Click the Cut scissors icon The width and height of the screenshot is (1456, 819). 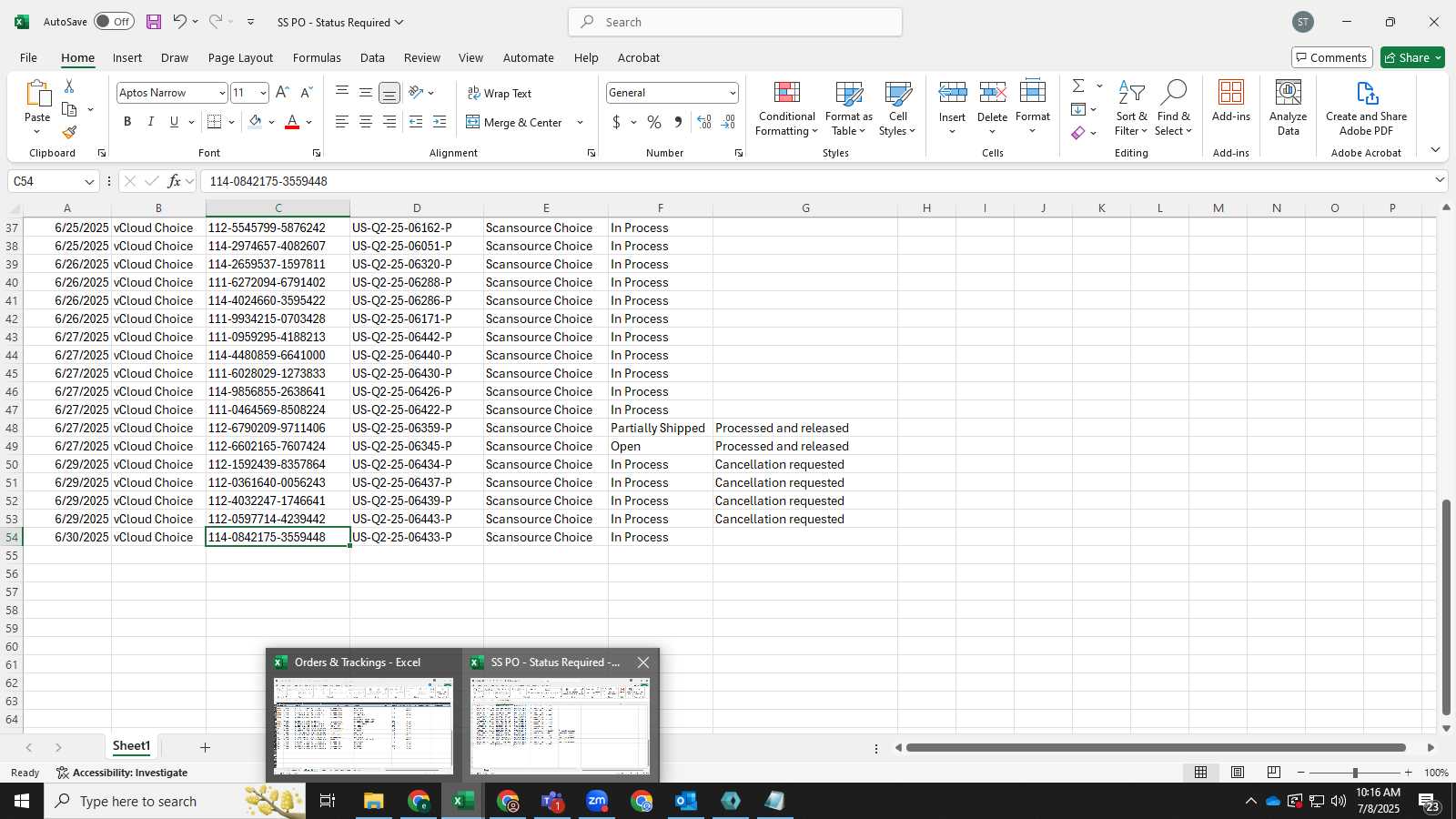69,86
